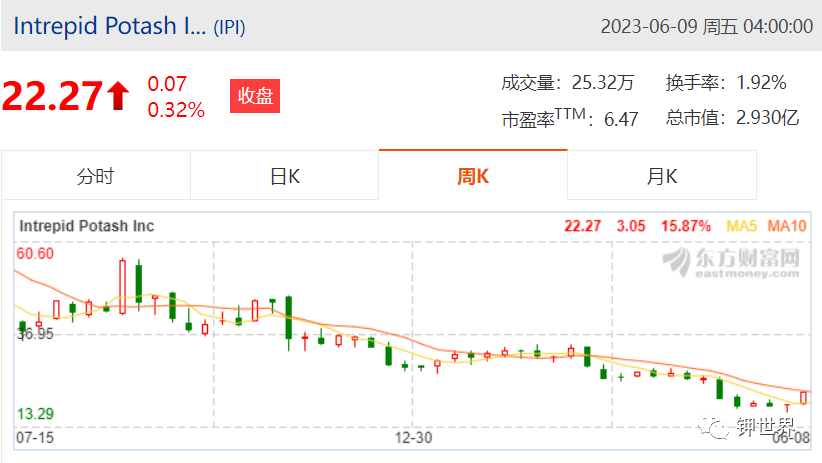The width and height of the screenshot is (822, 463).
Task: Click the (IPI) ticker symbol
Action: click(229, 27)
